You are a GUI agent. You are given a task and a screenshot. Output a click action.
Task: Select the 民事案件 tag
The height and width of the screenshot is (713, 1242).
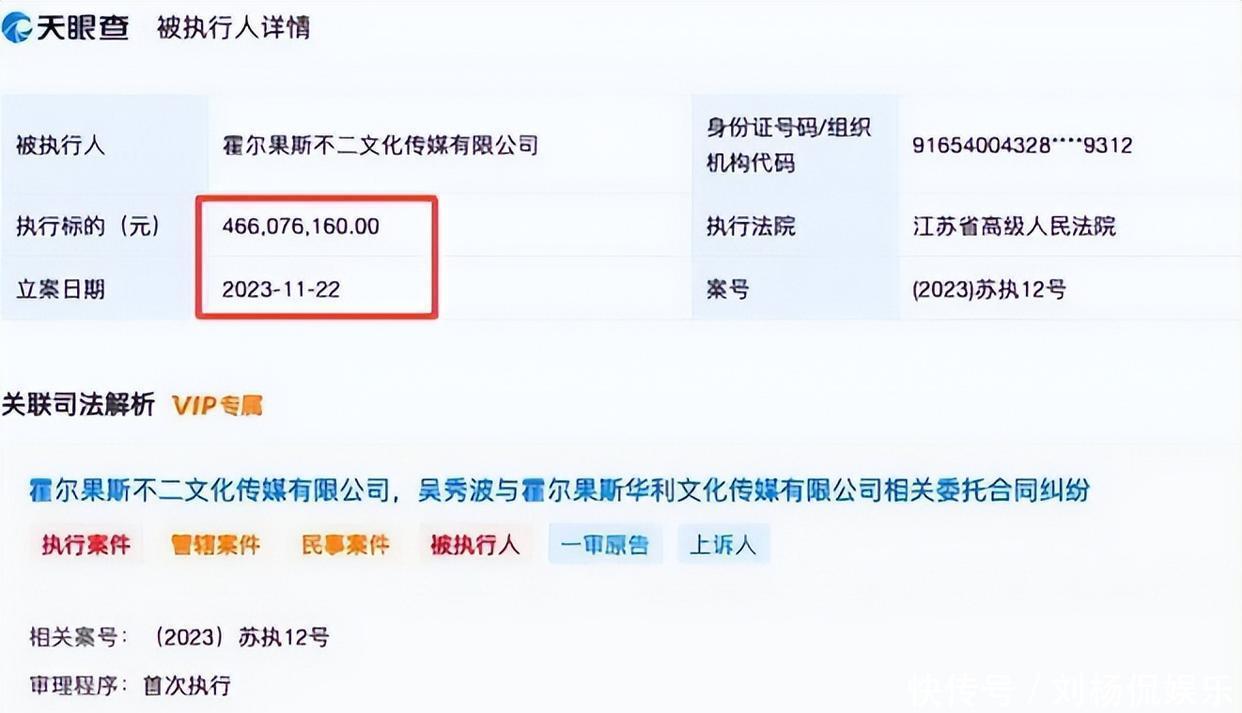(345, 545)
